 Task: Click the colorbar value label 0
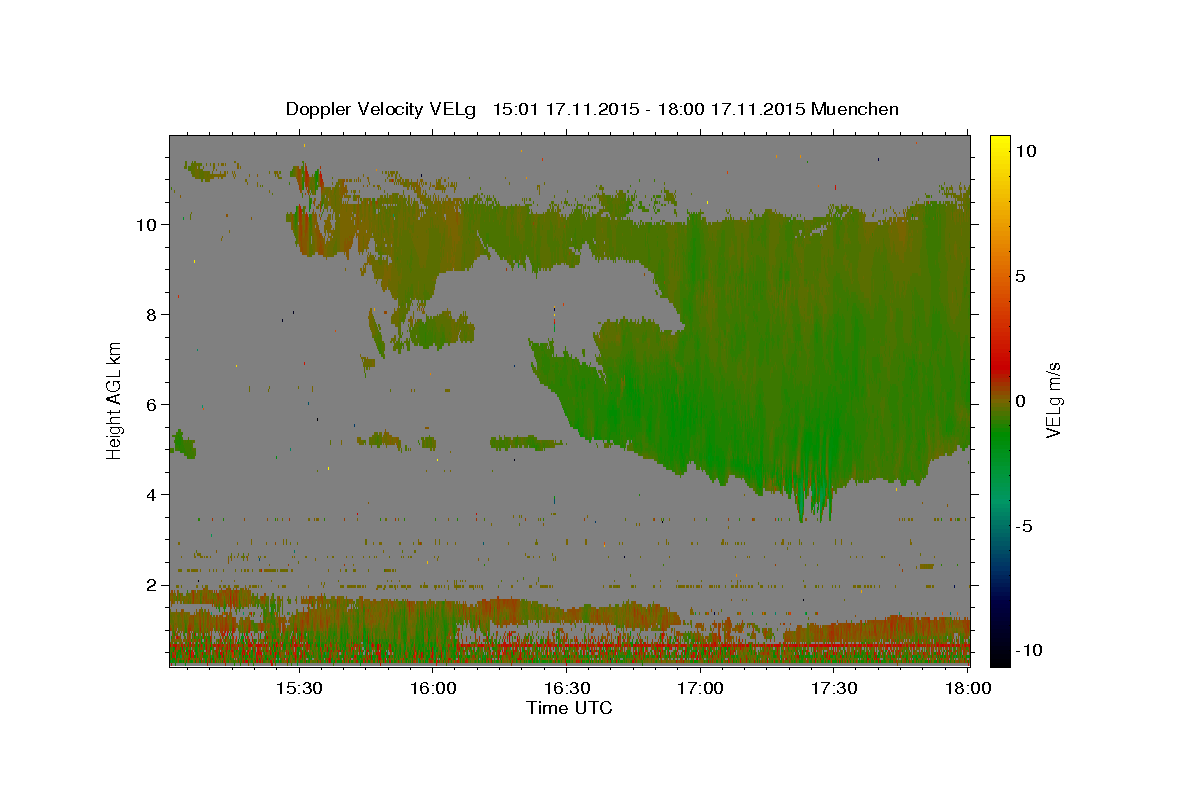click(1020, 401)
